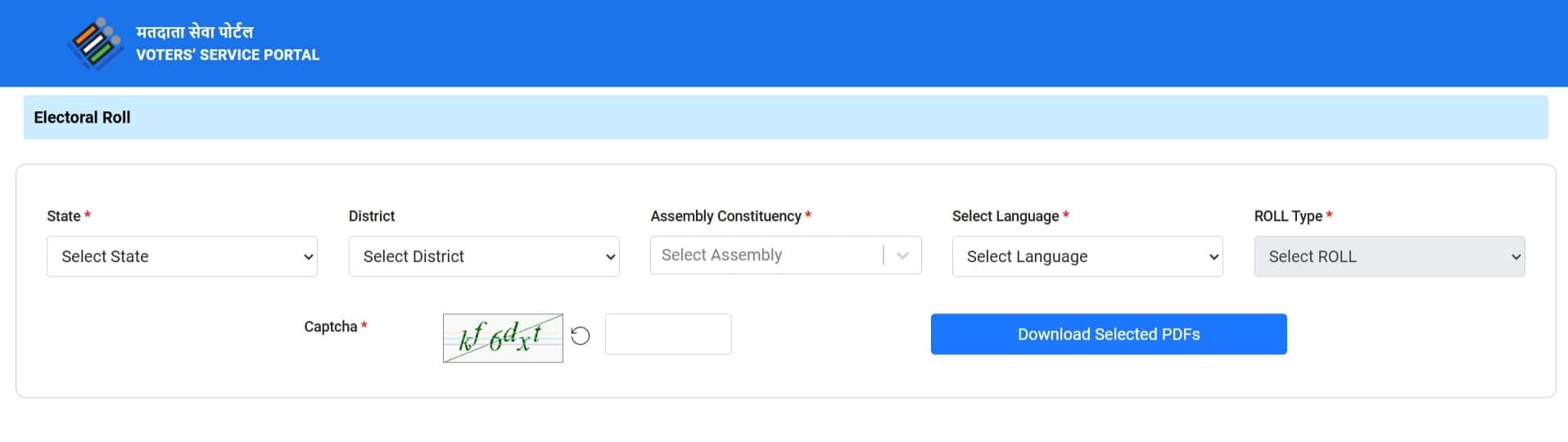Open the Select ROLL dropdown
This screenshot has height=442, width=1568.
tap(1390, 256)
